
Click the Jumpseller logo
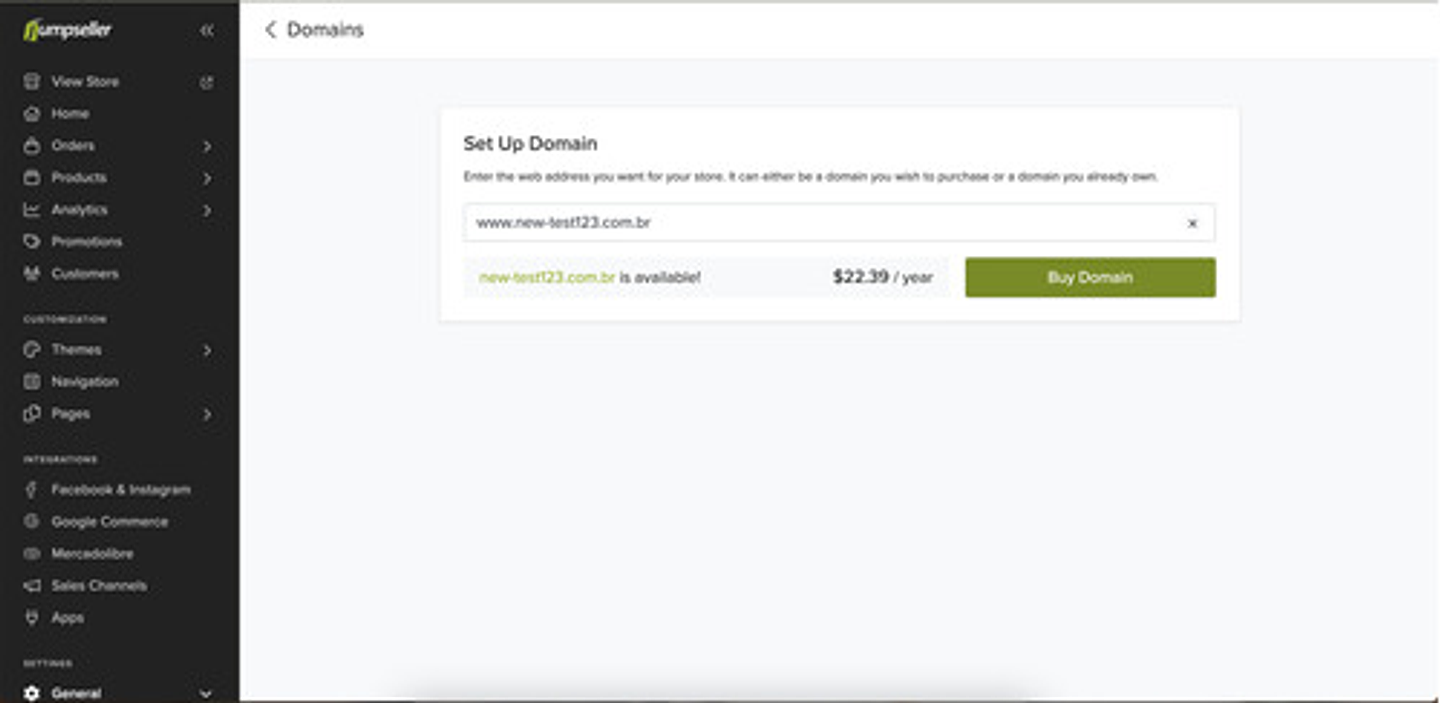pos(67,30)
